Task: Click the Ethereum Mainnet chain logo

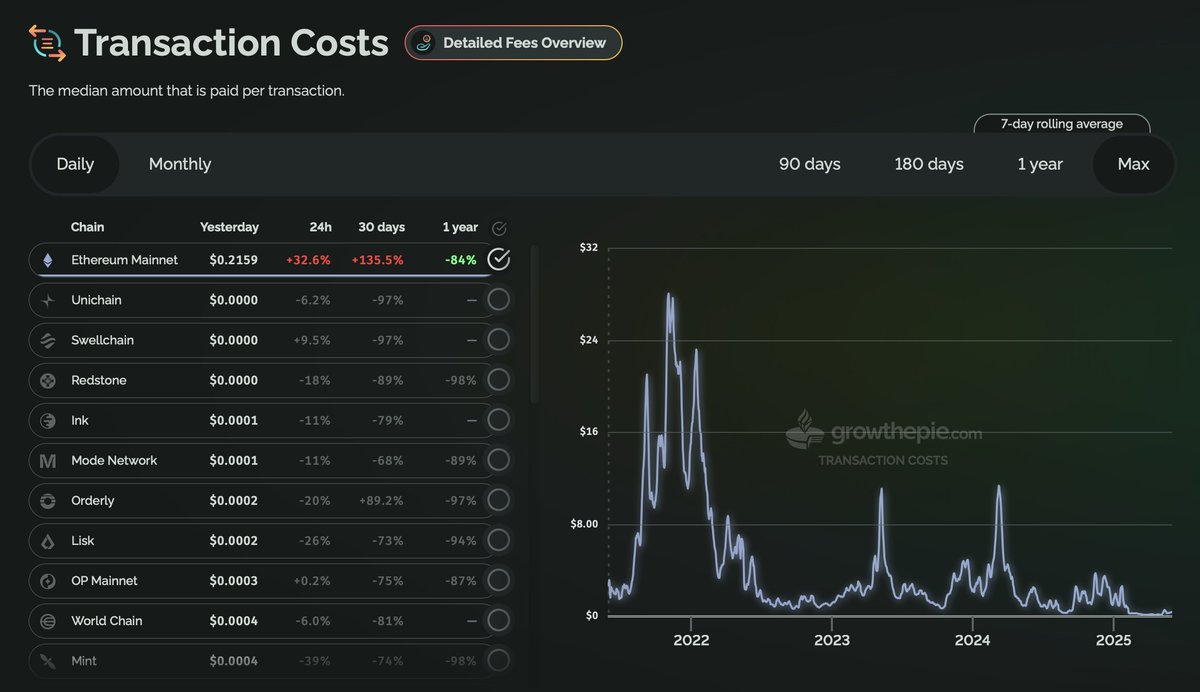Action: (x=47, y=260)
